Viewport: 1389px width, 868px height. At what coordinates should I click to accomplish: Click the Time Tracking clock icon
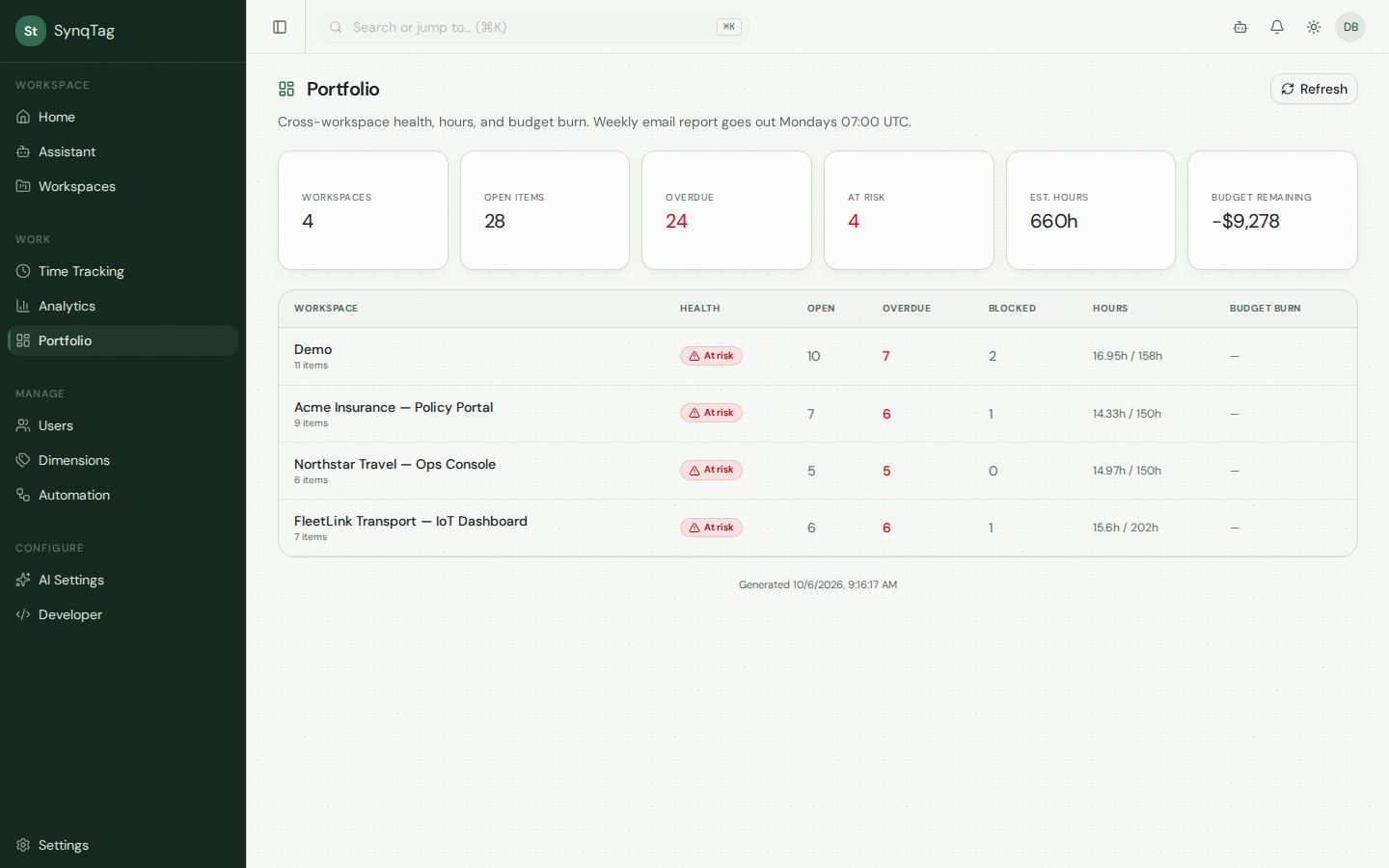(x=23, y=271)
